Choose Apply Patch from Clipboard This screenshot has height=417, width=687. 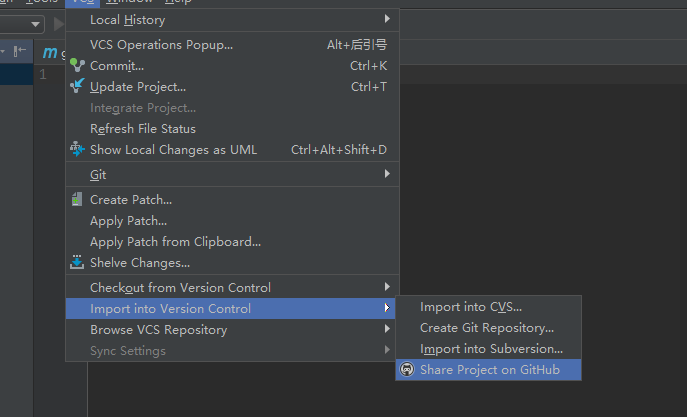pyautogui.click(x=175, y=242)
